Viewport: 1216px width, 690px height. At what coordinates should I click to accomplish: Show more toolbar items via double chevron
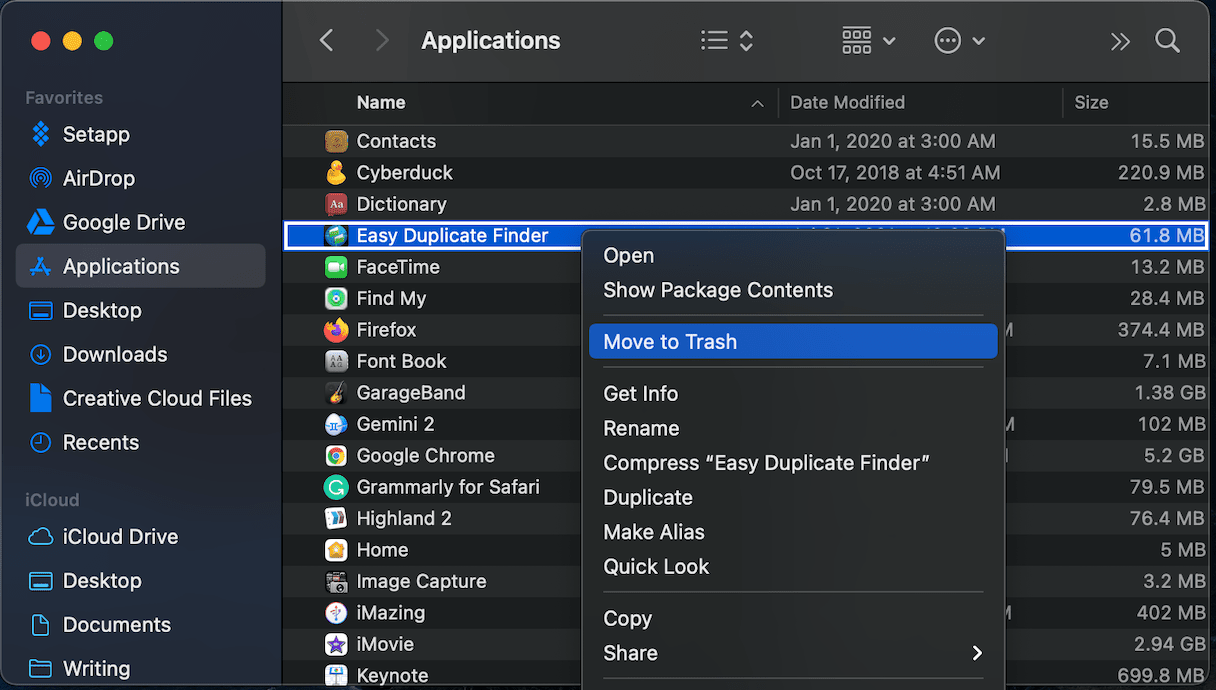point(1120,41)
